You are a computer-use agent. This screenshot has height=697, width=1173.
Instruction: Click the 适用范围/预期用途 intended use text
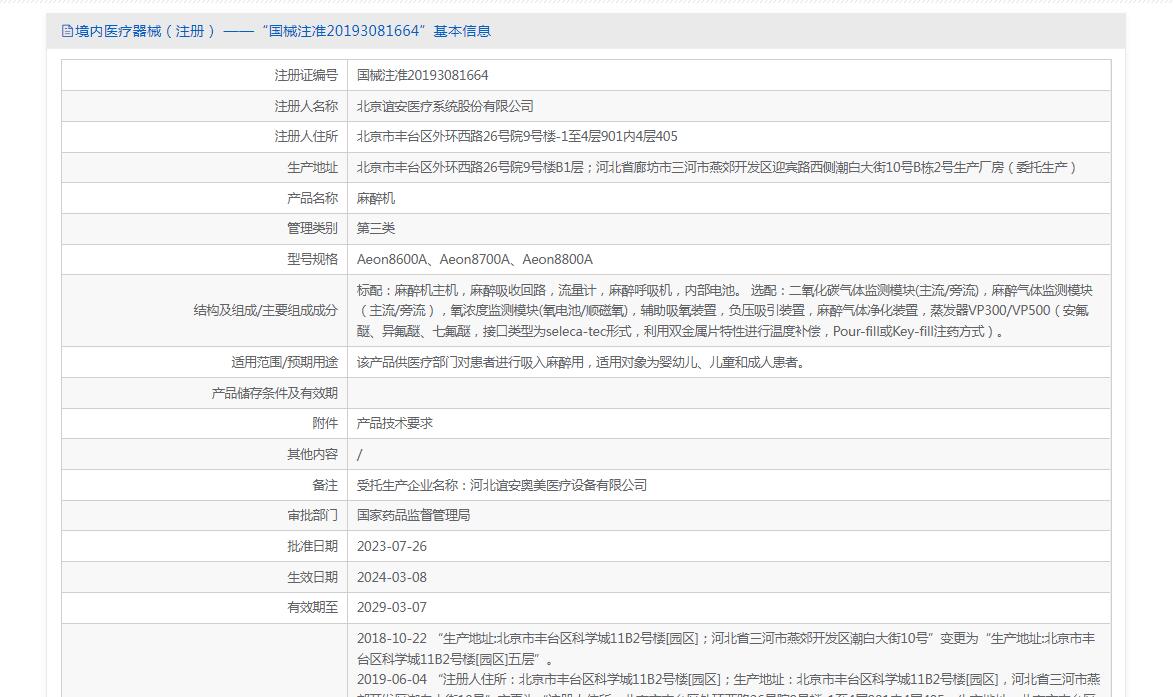point(581,362)
